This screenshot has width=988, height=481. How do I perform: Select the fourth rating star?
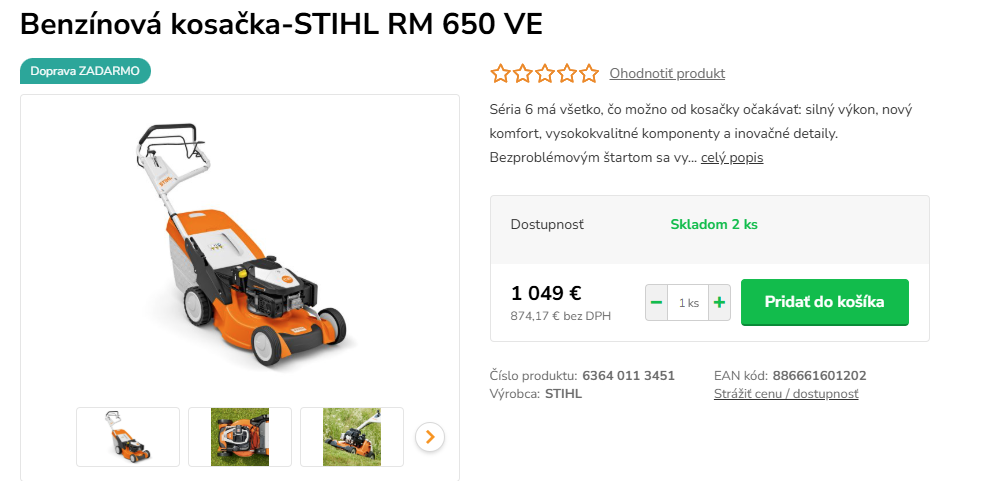coord(566,74)
